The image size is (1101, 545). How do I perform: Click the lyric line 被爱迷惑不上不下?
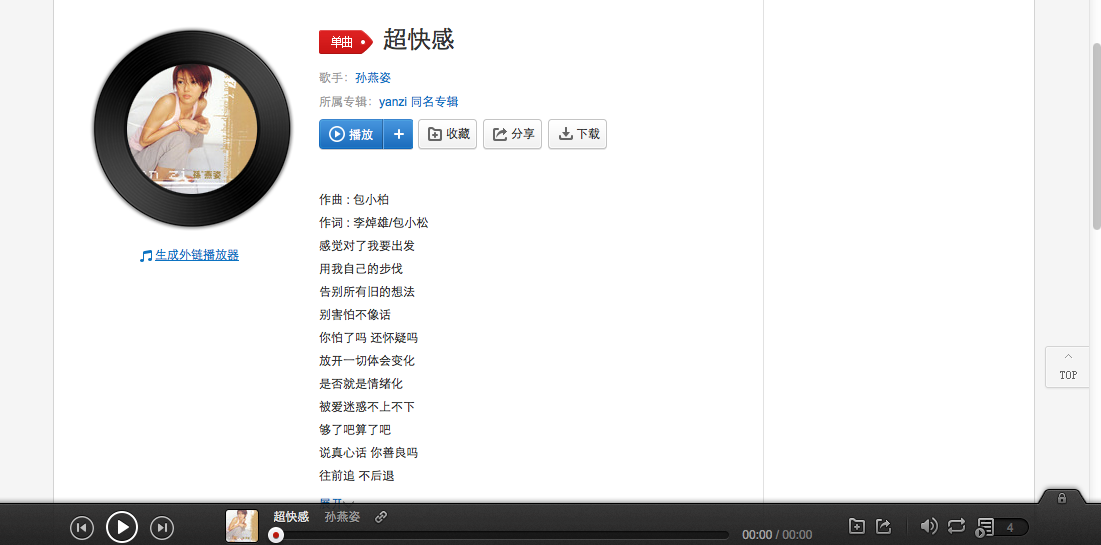pyautogui.click(x=367, y=407)
